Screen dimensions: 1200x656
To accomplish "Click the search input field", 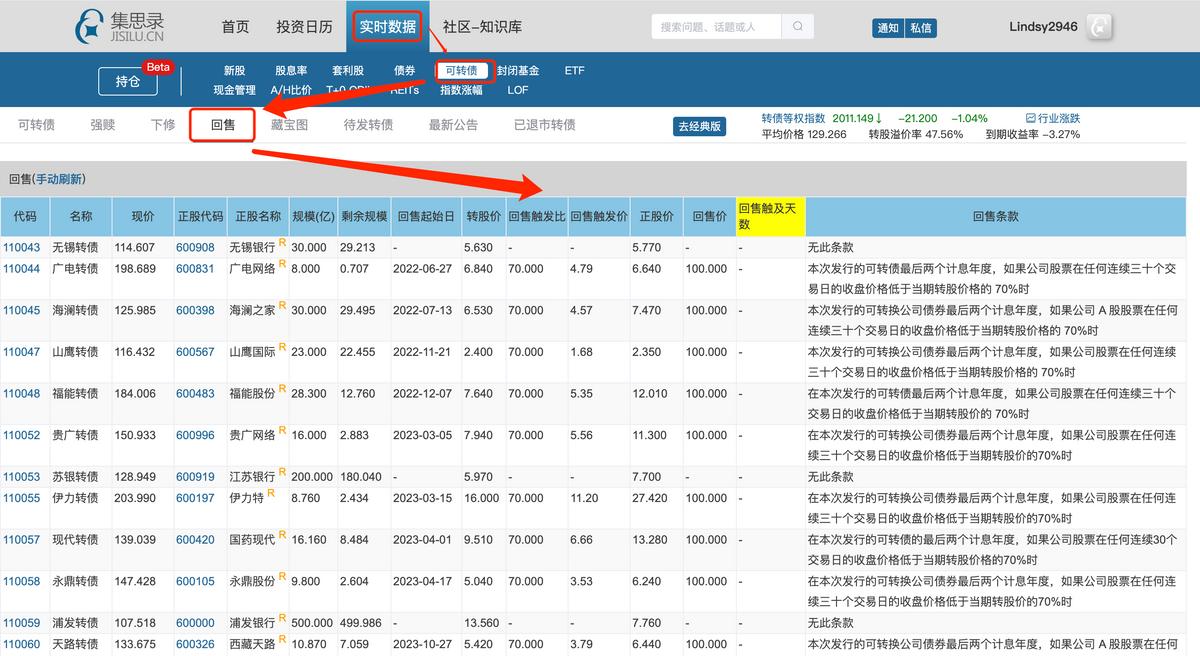I will click(x=710, y=25).
